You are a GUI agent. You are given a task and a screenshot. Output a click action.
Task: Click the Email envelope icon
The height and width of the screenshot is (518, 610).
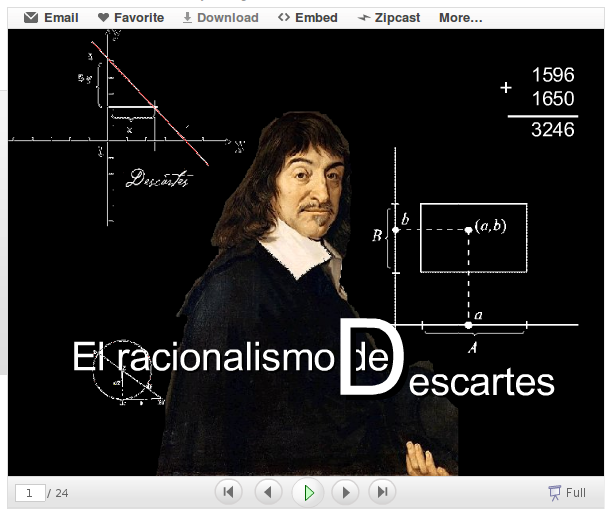pos(31,18)
